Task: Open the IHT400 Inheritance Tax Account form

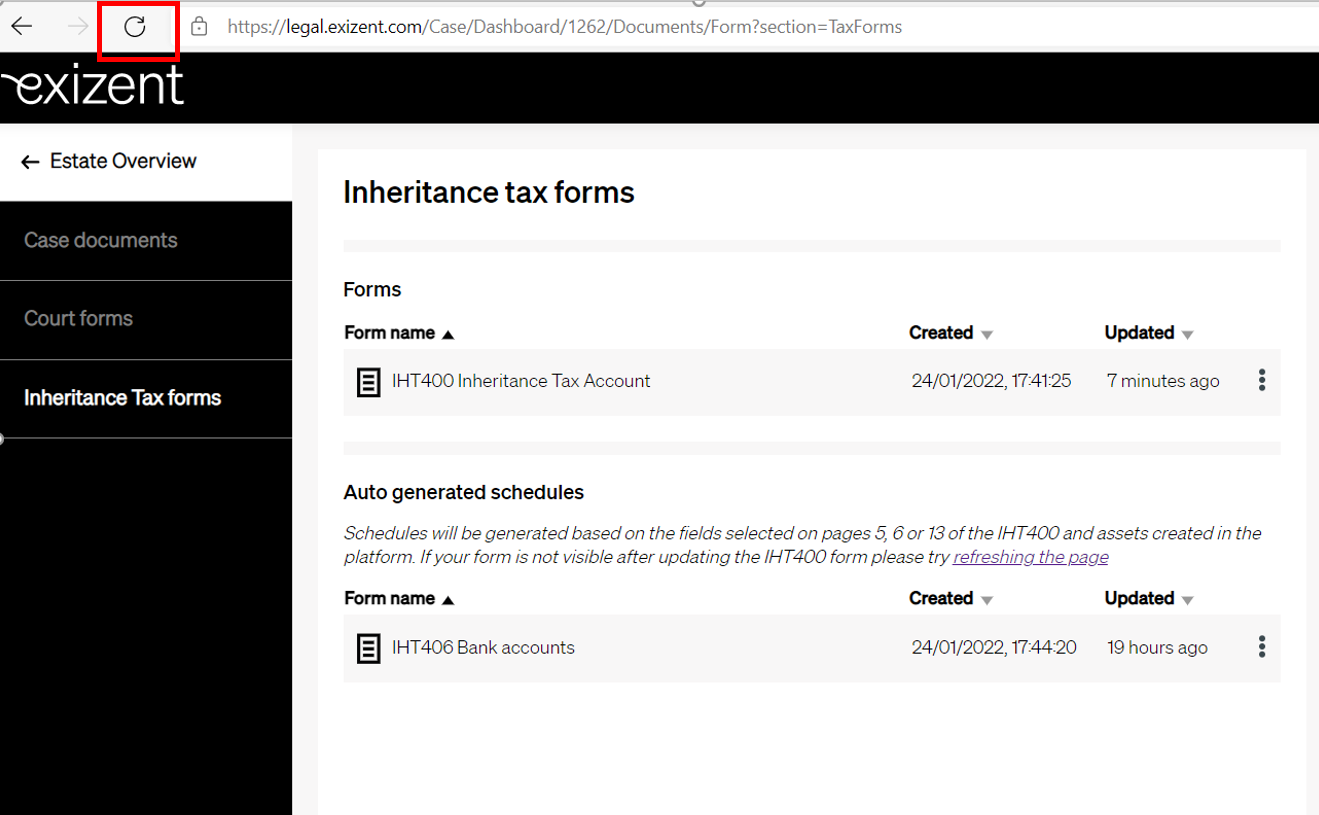Action: [519, 381]
